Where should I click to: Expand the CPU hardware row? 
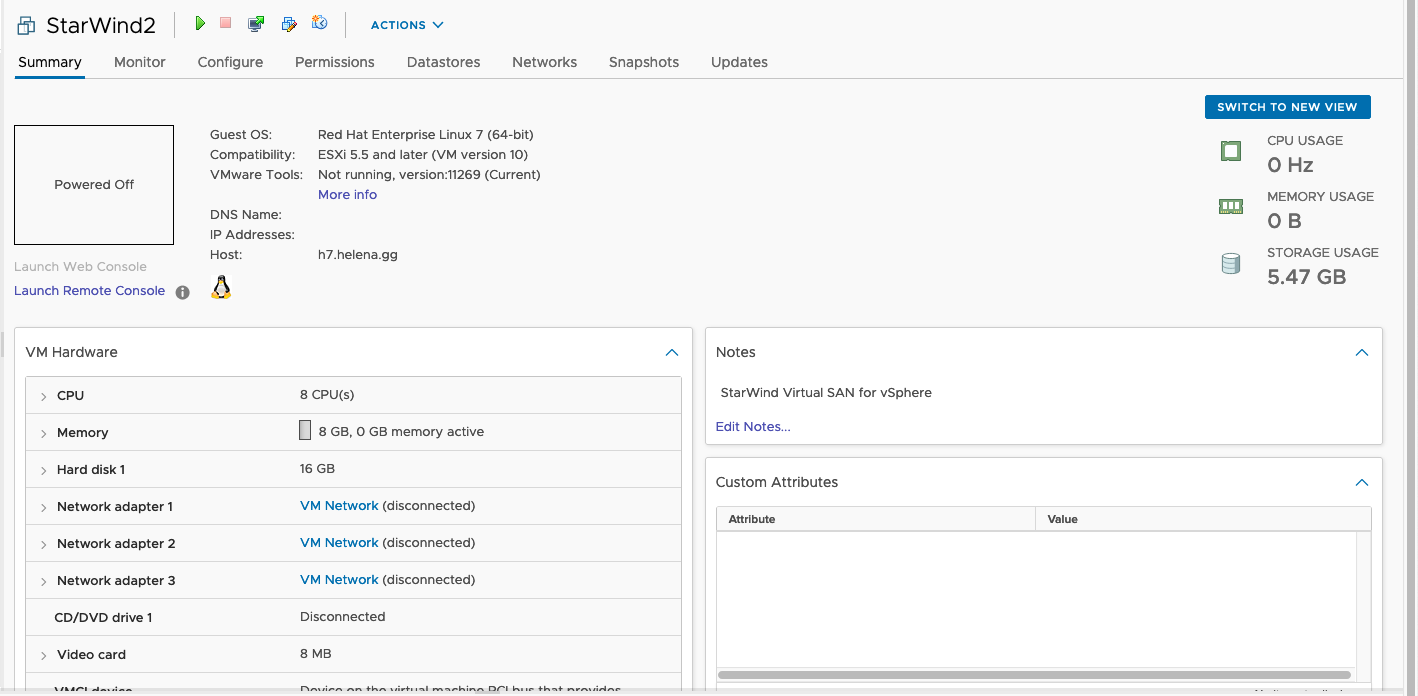[44, 397]
